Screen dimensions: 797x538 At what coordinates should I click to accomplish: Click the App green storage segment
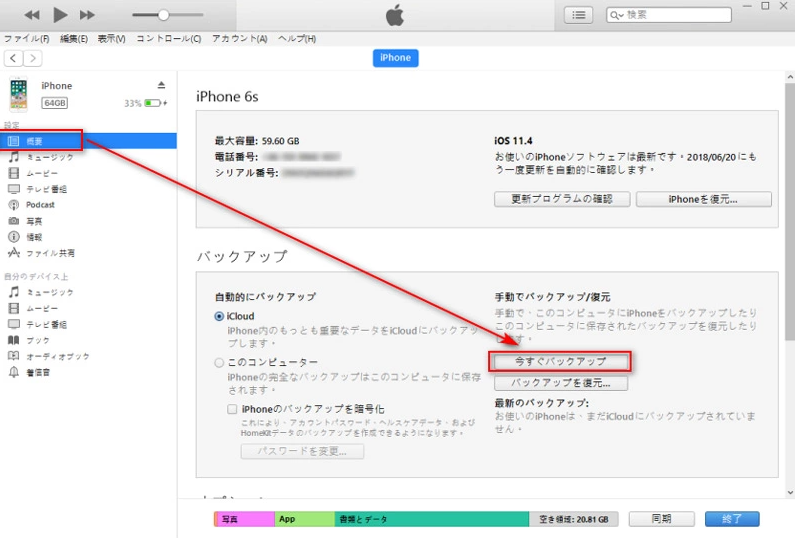(304, 519)
